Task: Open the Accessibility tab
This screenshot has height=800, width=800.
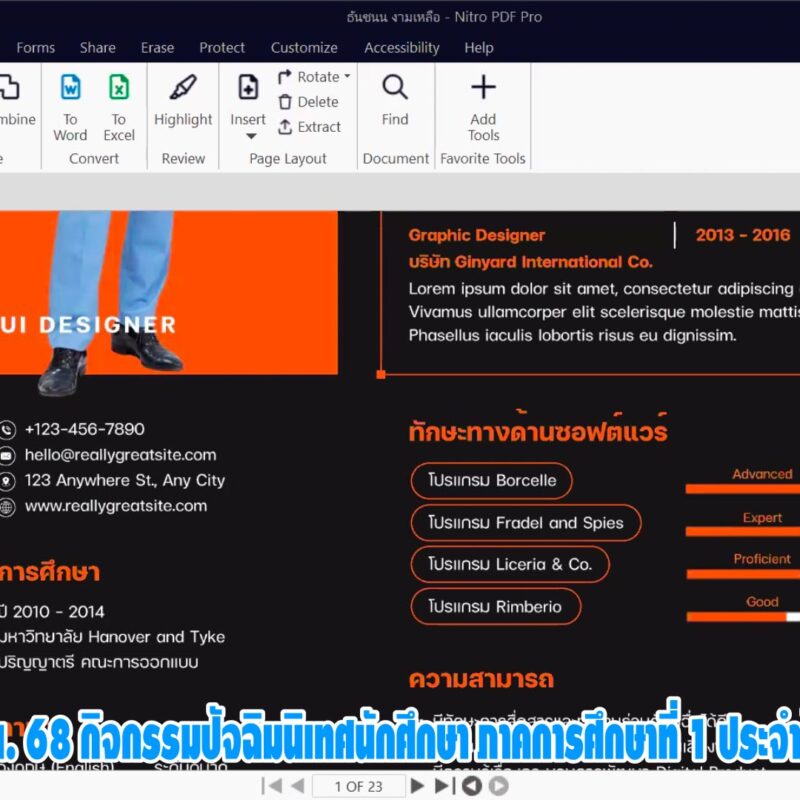Action: click(401, 47)
